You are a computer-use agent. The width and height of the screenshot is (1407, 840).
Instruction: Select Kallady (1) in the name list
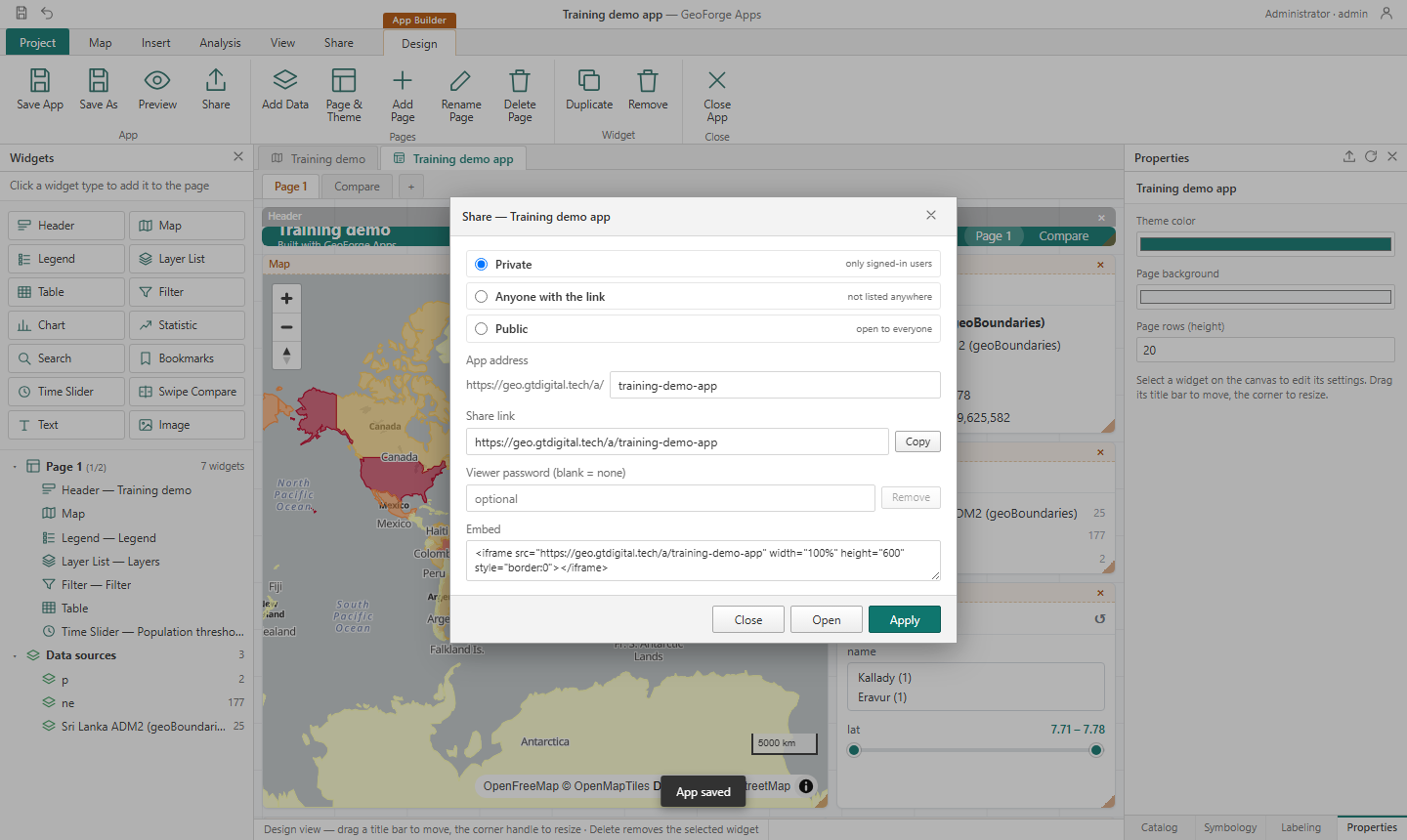884,678
